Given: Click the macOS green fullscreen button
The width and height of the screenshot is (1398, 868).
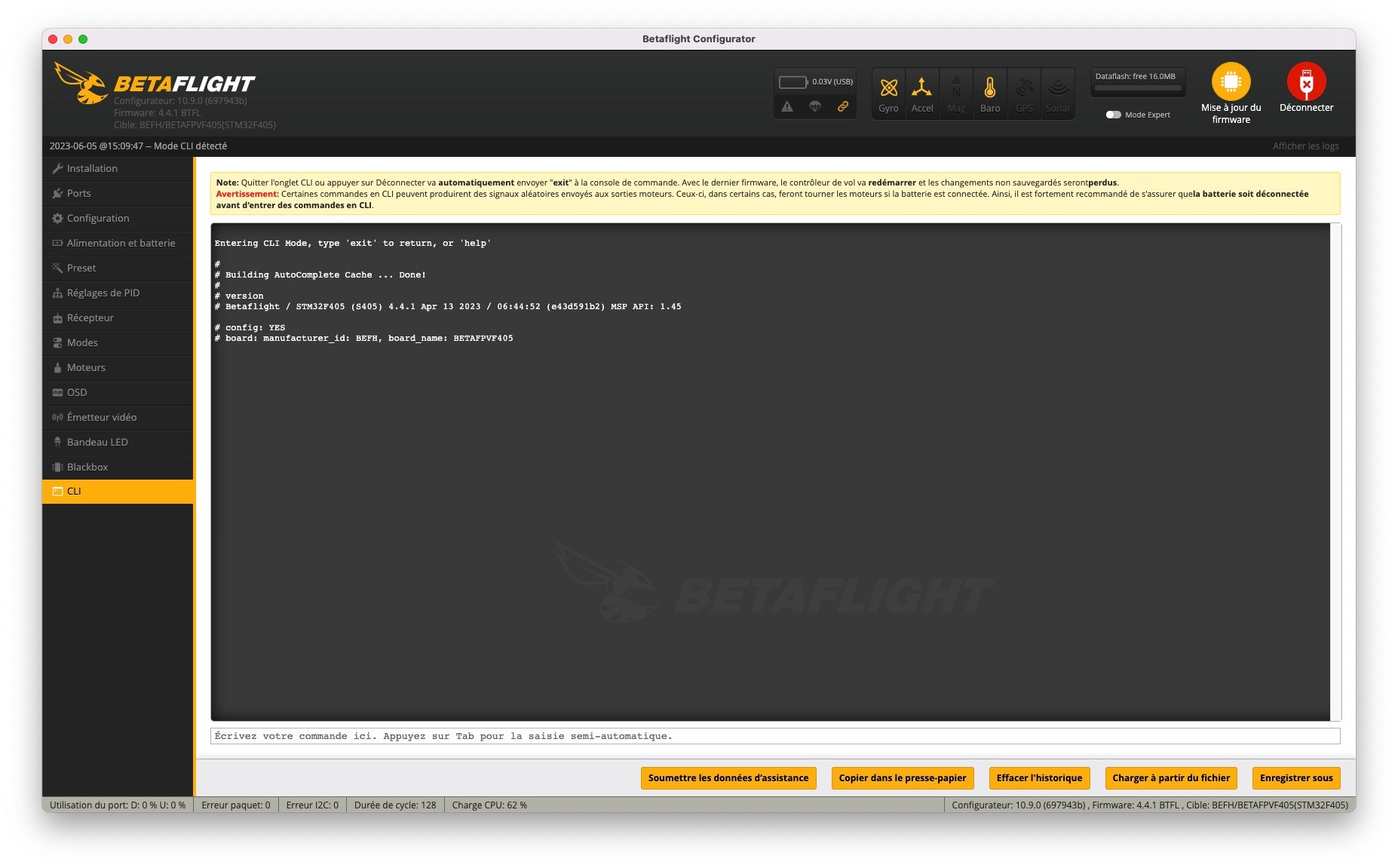Looking at the screenshot, I should coord(83,39).
